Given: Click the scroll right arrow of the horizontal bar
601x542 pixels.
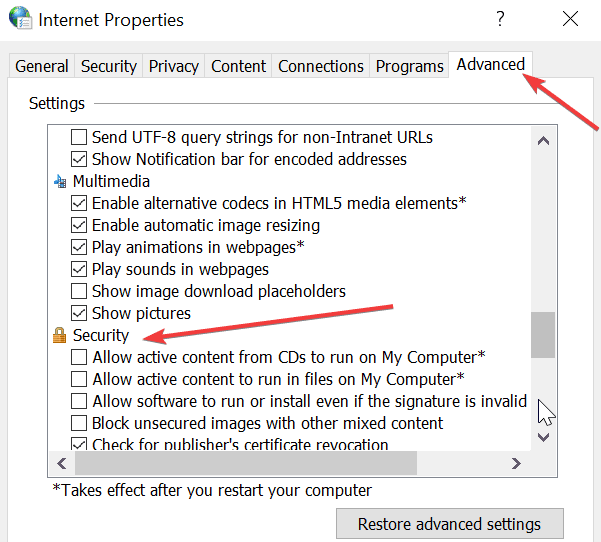Looking at the screenshot, I should (516, 463).
